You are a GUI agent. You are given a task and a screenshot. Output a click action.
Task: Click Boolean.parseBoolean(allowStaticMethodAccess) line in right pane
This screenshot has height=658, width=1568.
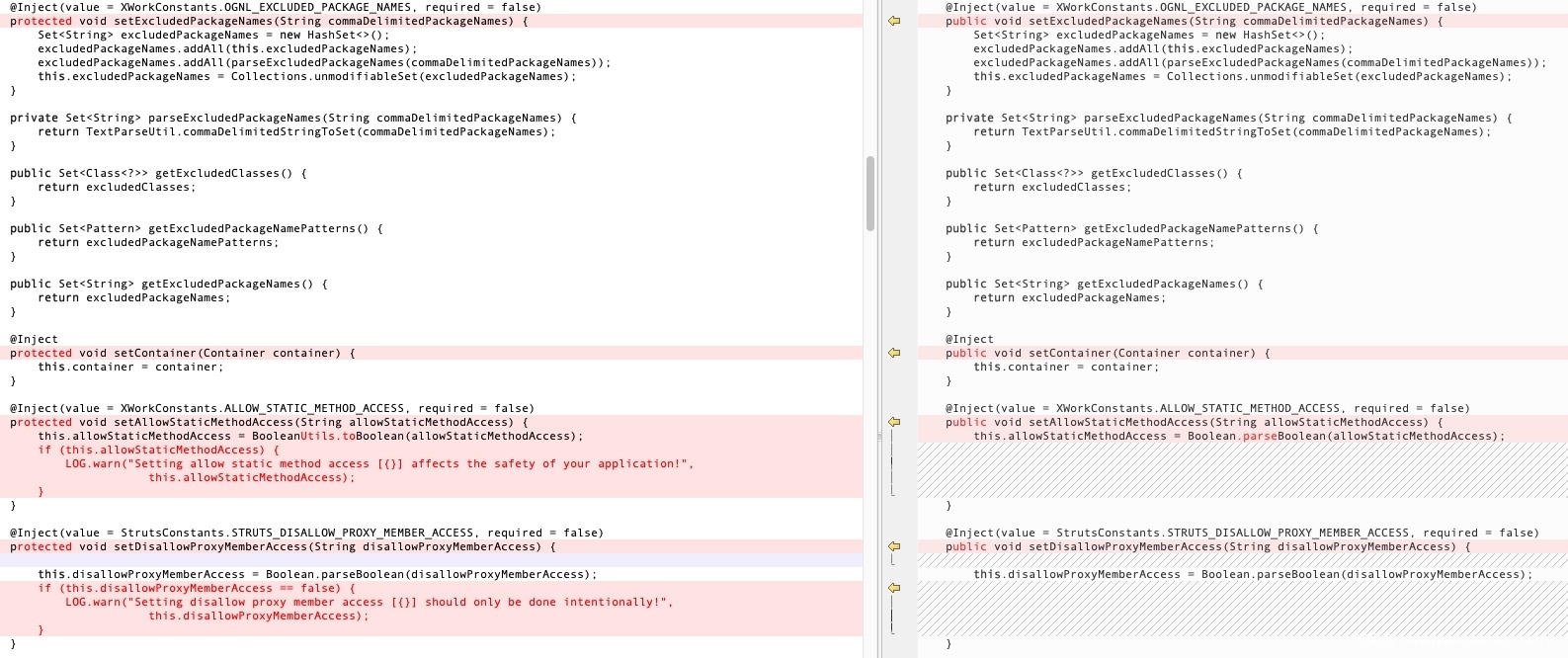pyautogui.click(x=1238, y=436)
